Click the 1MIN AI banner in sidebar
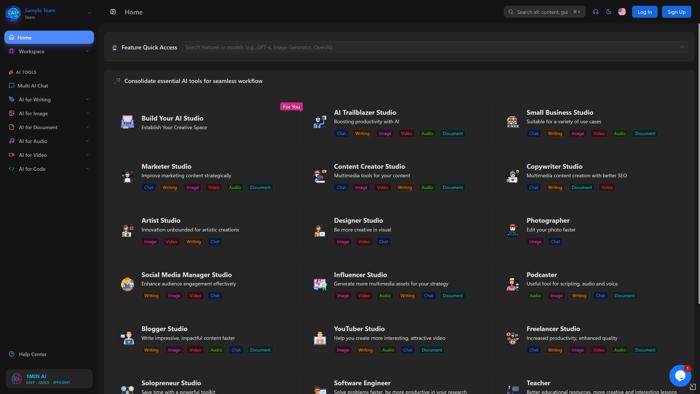700x394 pixels. (x=49, y=379)
